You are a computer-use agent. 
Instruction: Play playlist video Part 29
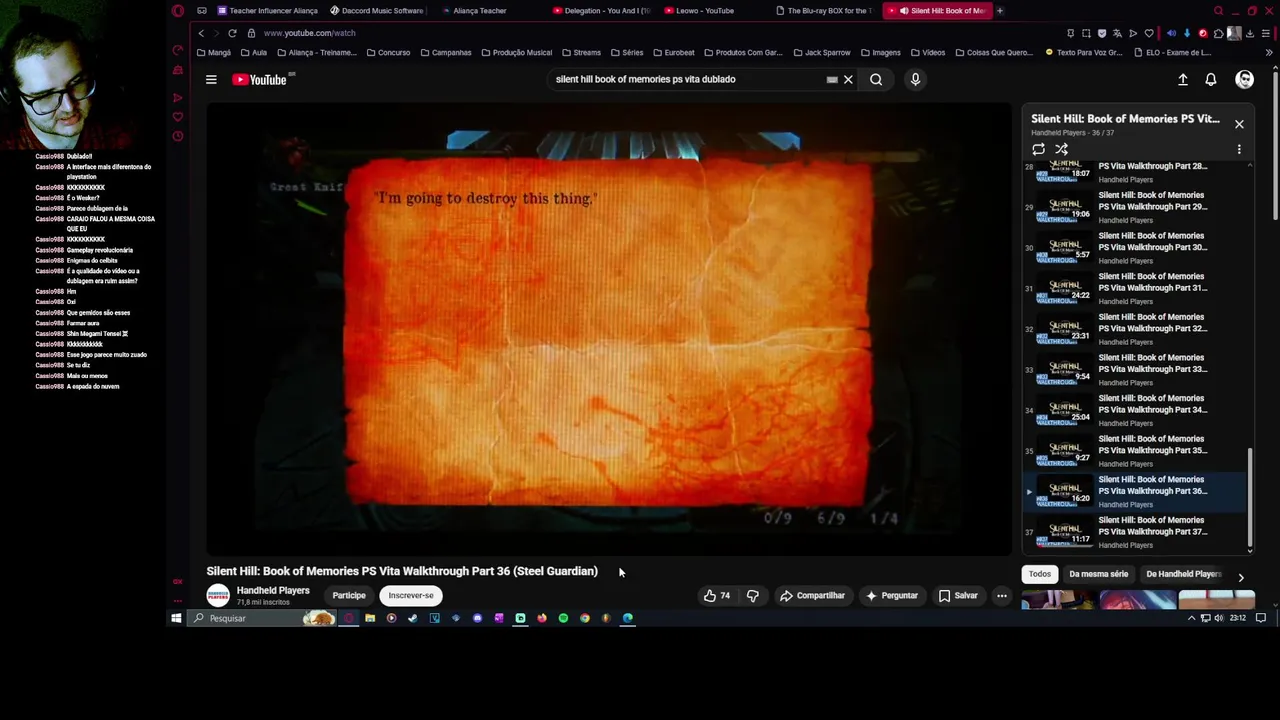(1135, 206)
